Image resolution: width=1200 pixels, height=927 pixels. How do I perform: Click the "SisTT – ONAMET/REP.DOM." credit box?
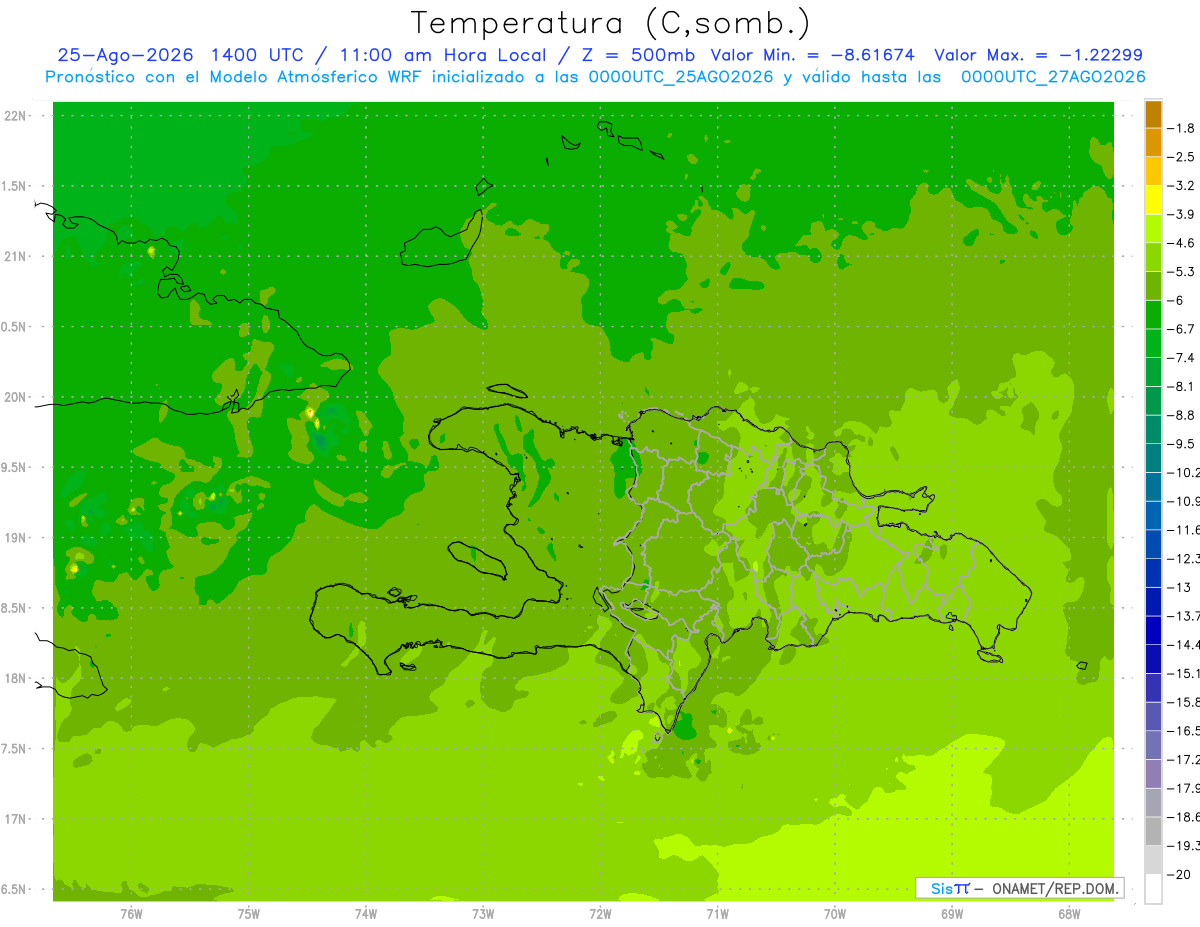(x=1019, y=888)
